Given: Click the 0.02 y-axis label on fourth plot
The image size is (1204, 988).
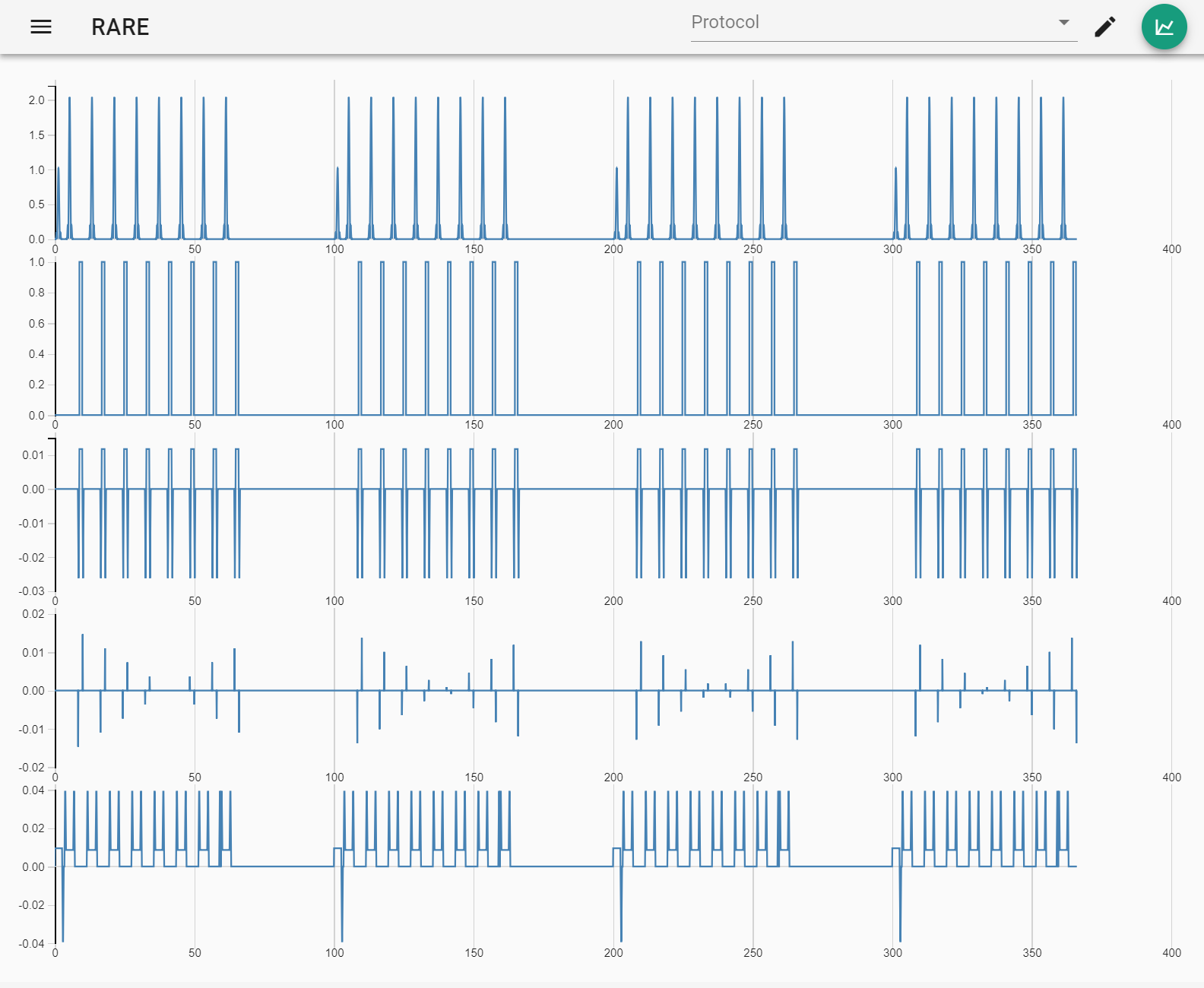Looking at the screenshot, I should (x=33, y=614).
